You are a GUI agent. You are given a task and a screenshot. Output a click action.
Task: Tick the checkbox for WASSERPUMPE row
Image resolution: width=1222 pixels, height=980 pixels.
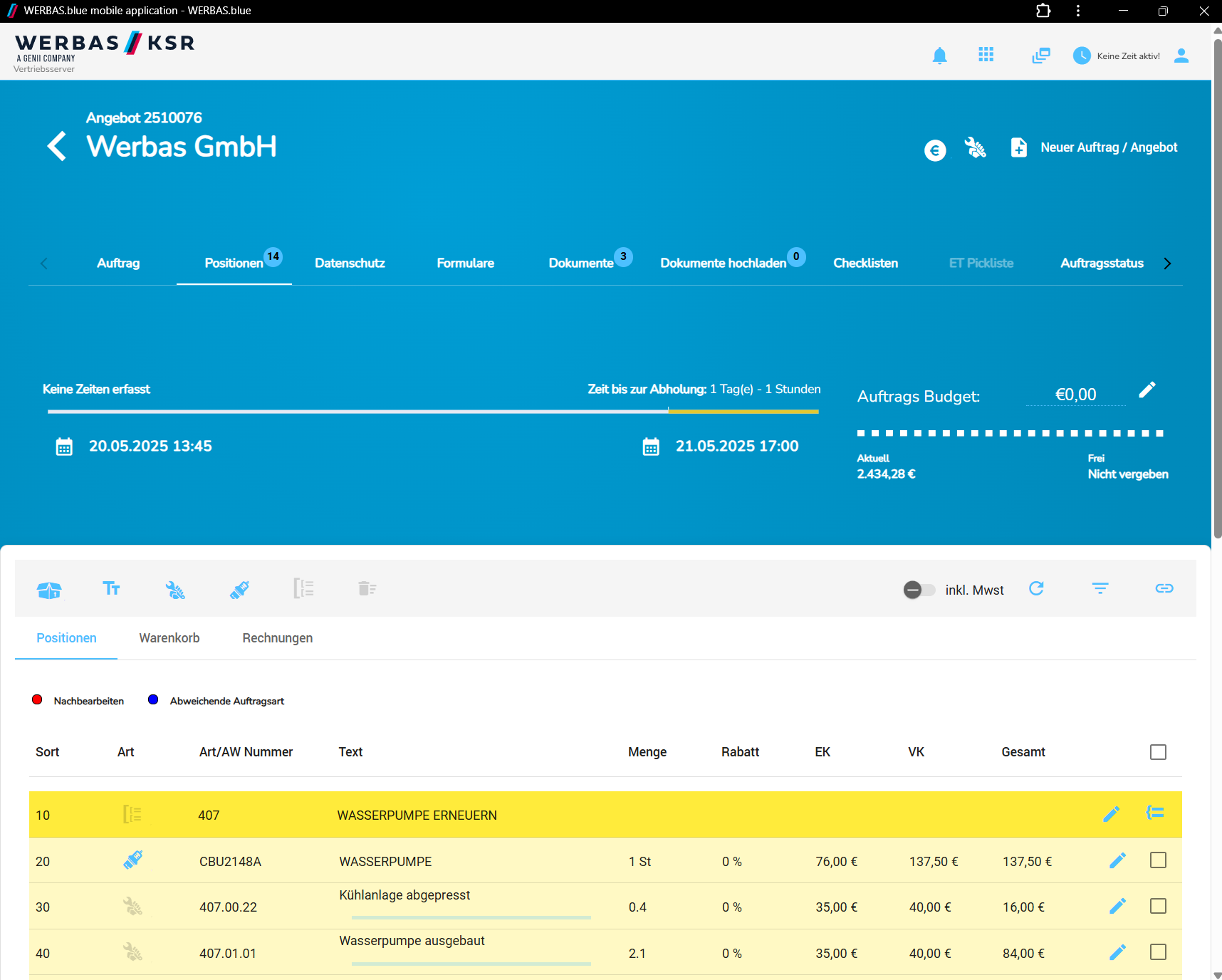[x=1158, y=860]
